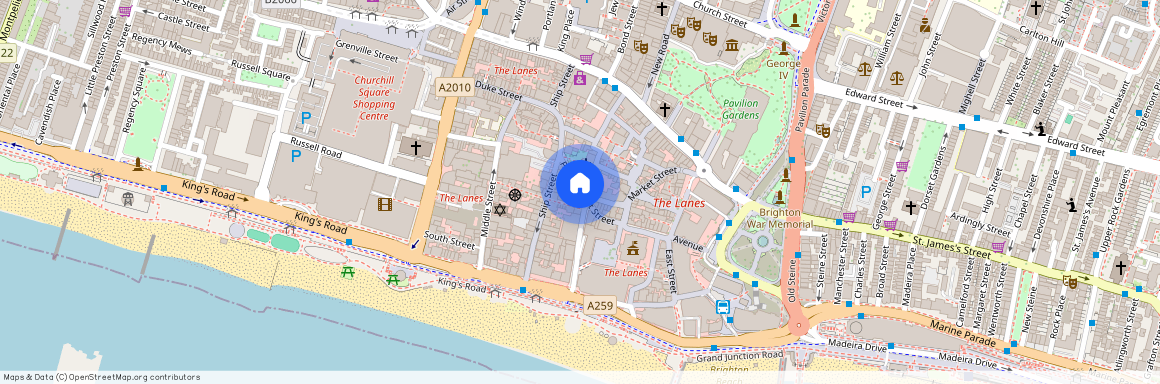Click the church cross next to Pavilion Gardens
Screen dimensions: 1160x384
pos(664,110)
